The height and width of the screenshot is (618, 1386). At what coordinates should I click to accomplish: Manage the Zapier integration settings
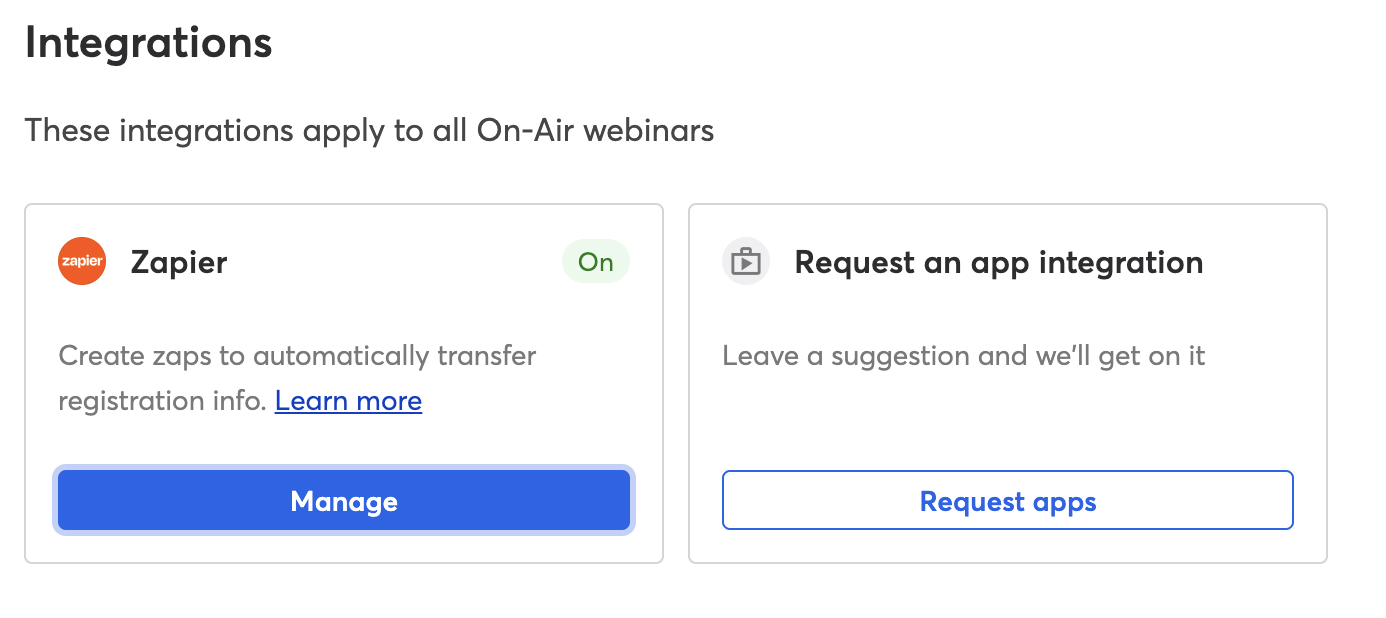pyautogui.click(x=344, y=501)
